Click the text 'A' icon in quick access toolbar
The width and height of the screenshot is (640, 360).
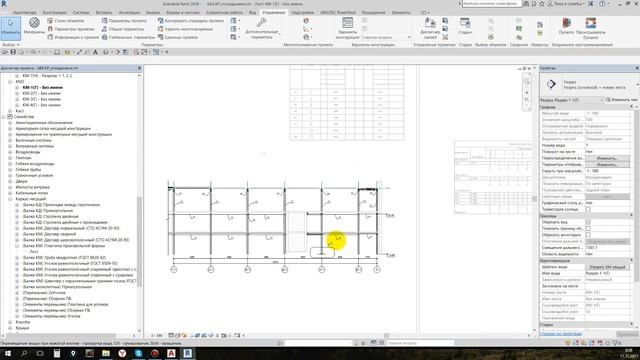pos(95,52)
